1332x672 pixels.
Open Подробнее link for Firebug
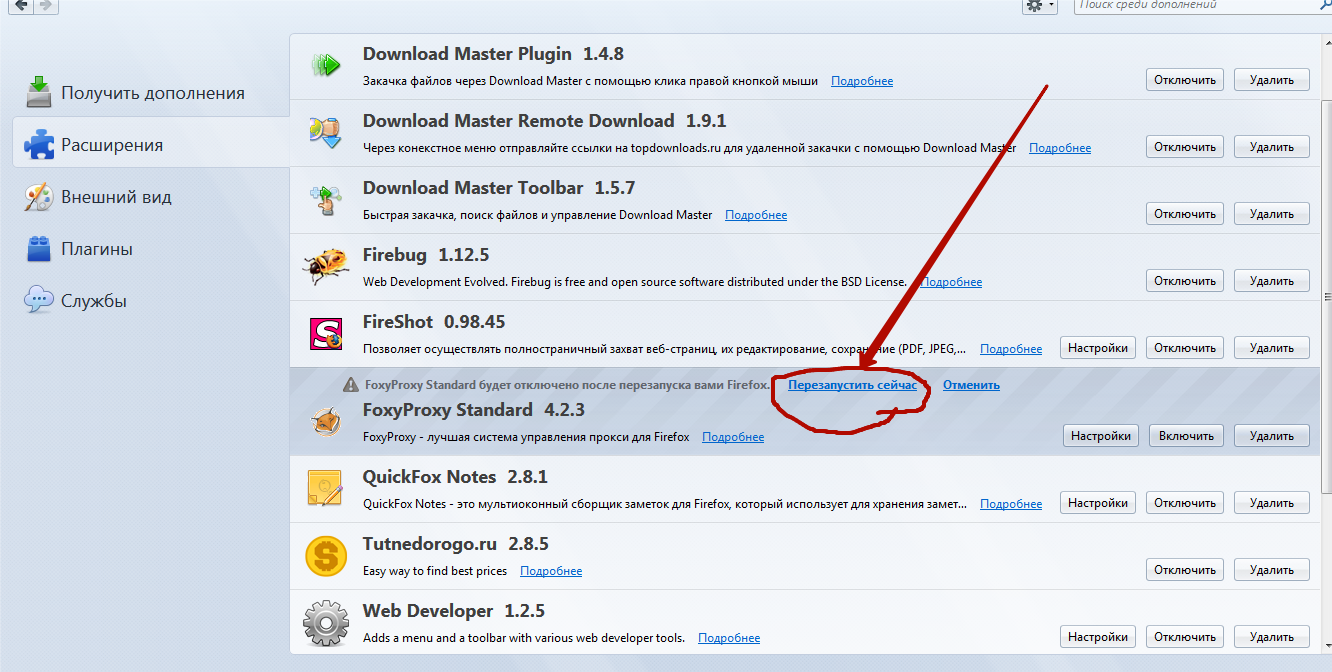pyautogui.click(x=951, y=282)
